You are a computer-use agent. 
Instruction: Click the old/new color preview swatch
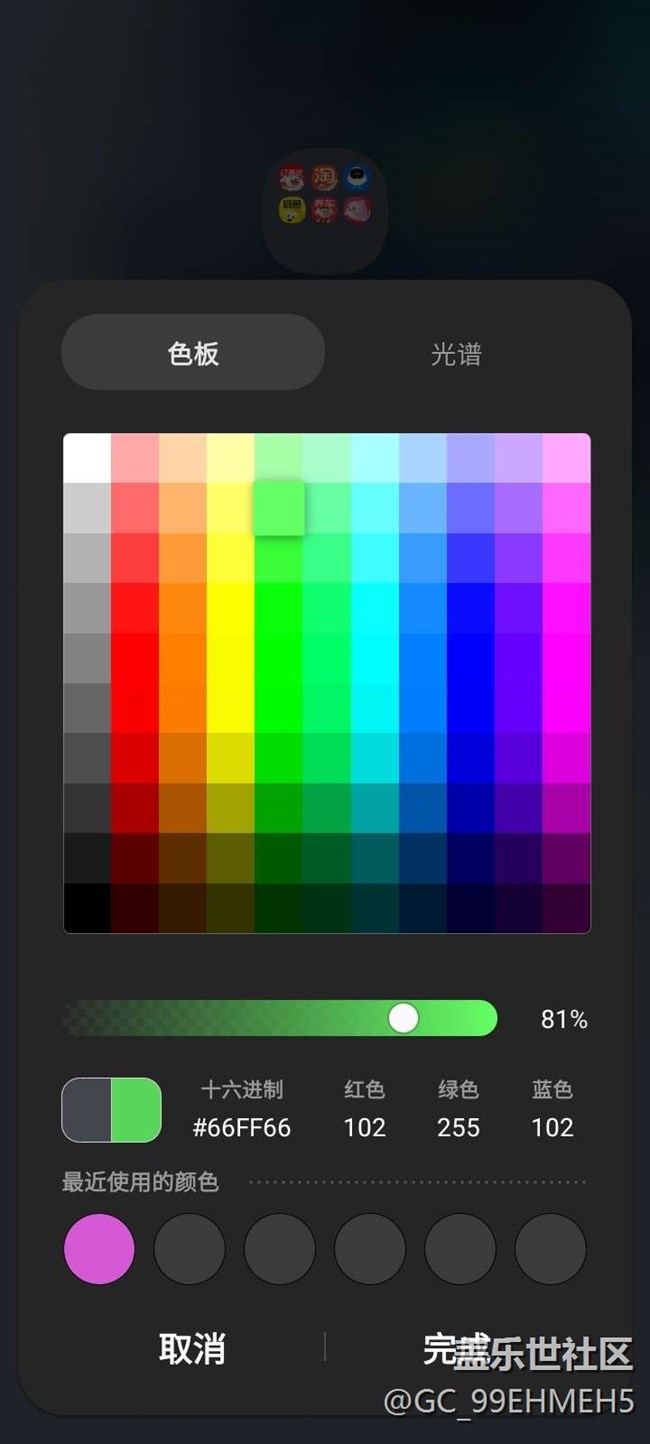tap(112, 1109)
